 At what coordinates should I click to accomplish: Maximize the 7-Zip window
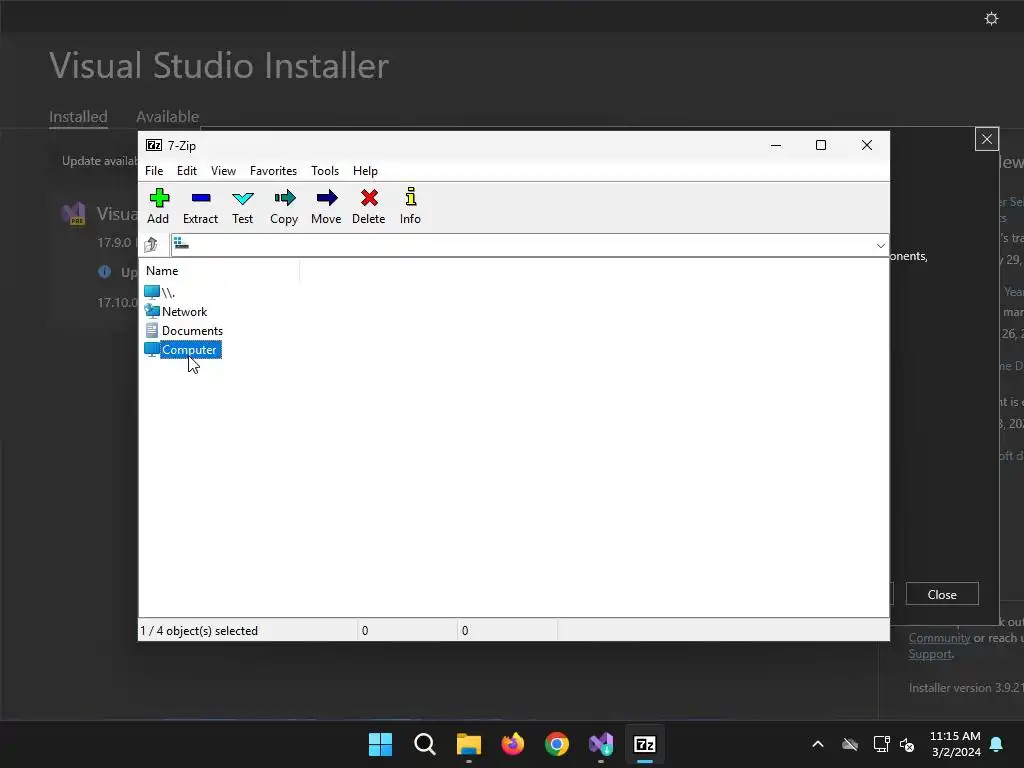click(821, 145)
